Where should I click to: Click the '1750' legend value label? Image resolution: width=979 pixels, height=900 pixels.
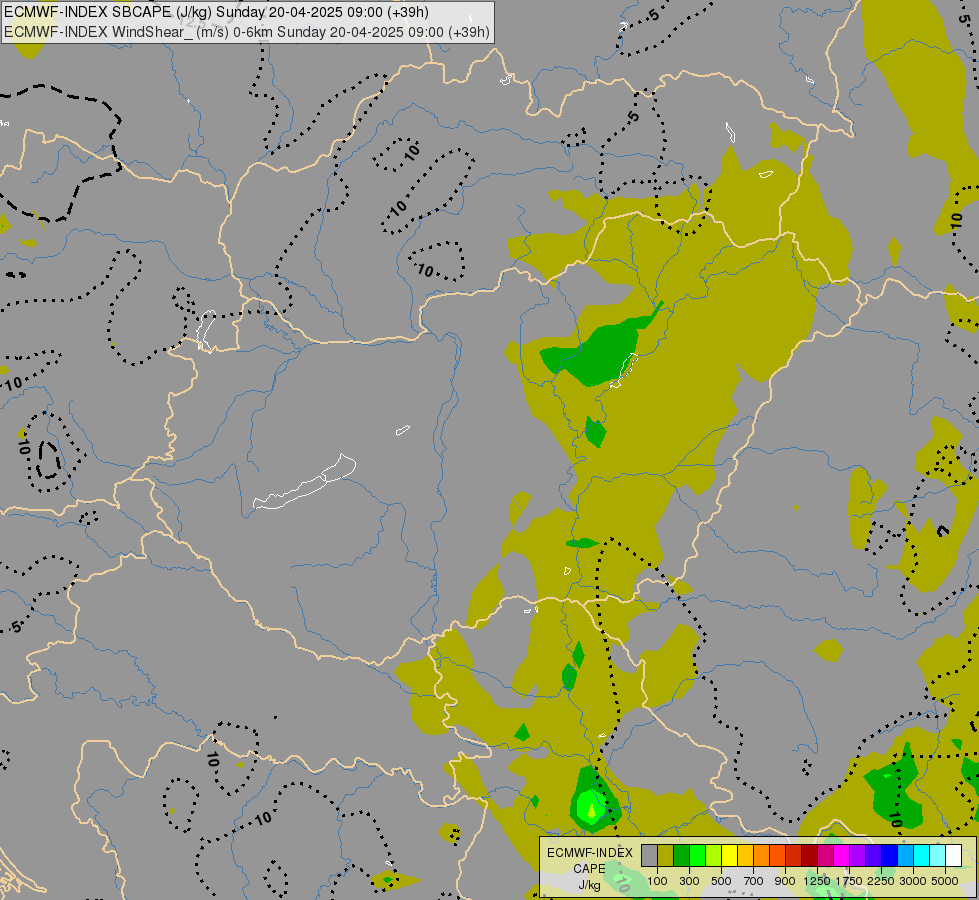(x=849, y=881)
